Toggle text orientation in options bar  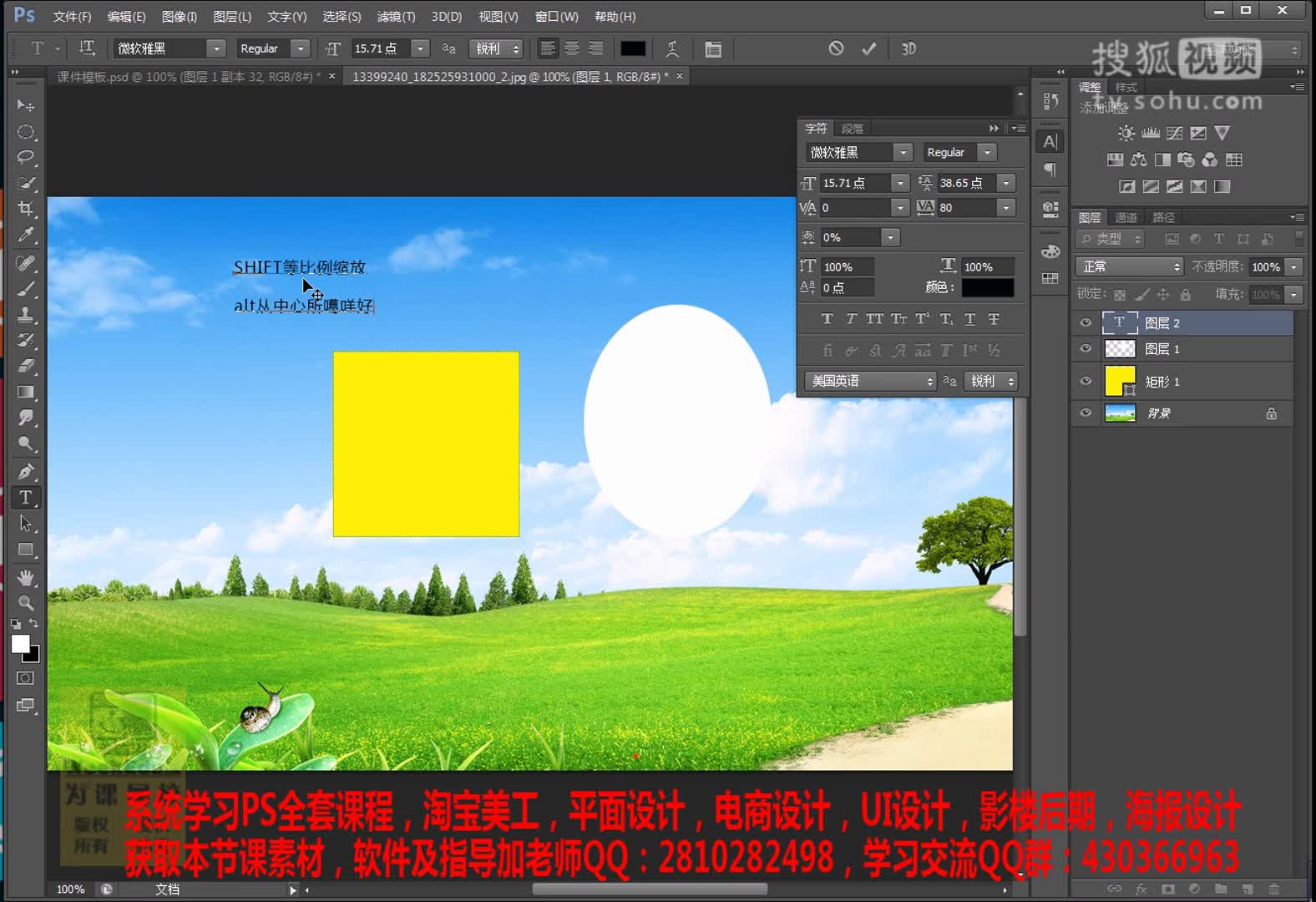(x=87, y=48)
